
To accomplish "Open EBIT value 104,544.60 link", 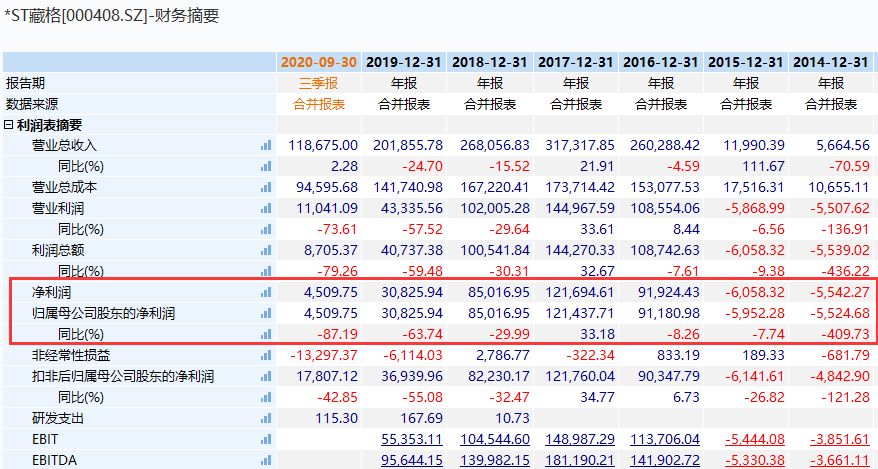I will pos(495,439).
